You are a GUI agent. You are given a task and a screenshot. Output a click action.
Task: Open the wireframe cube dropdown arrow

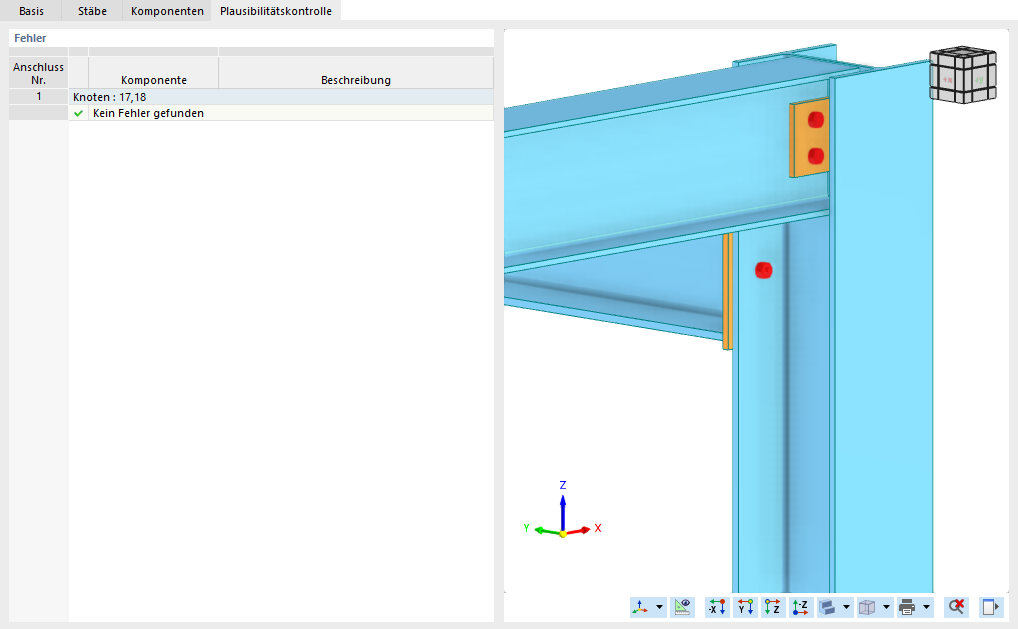click(886, 607)
